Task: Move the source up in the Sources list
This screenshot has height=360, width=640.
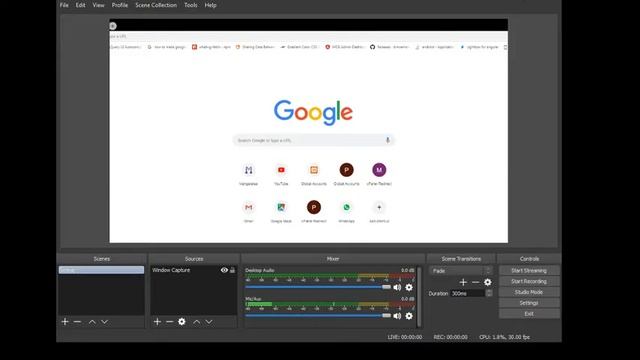Action: (x=197, y=322)
